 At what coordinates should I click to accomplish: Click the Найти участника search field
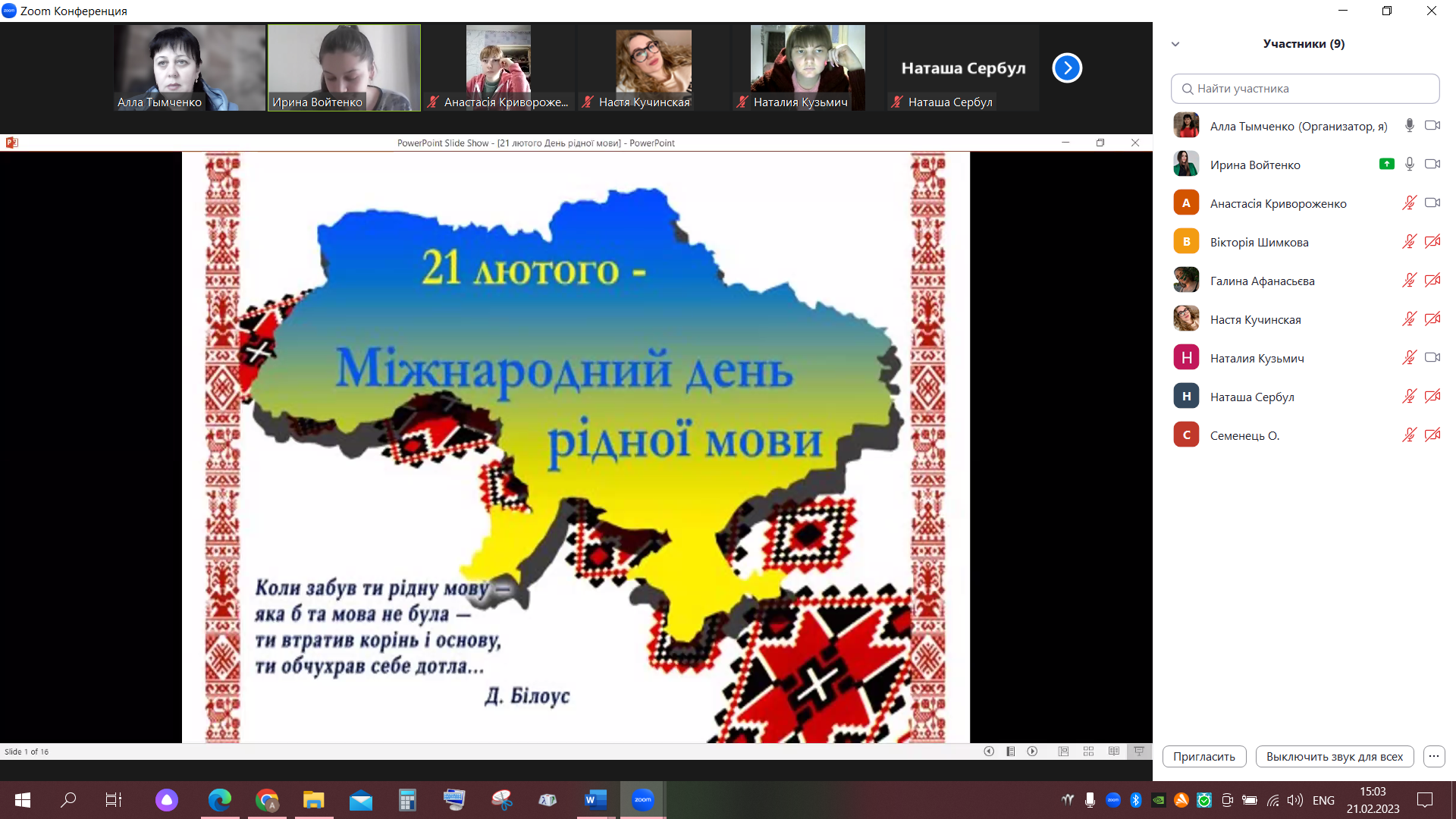[x=1304, y=89]
